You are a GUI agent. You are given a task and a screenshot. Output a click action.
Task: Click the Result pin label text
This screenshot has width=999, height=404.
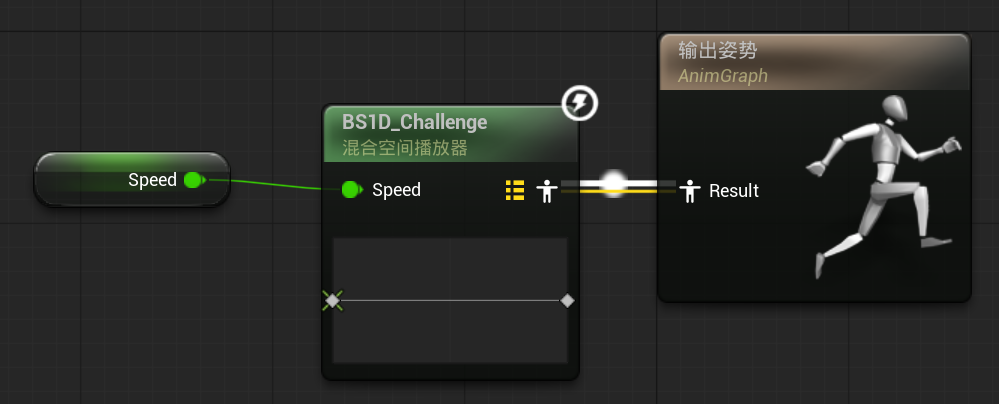click(x=734, y=190)
